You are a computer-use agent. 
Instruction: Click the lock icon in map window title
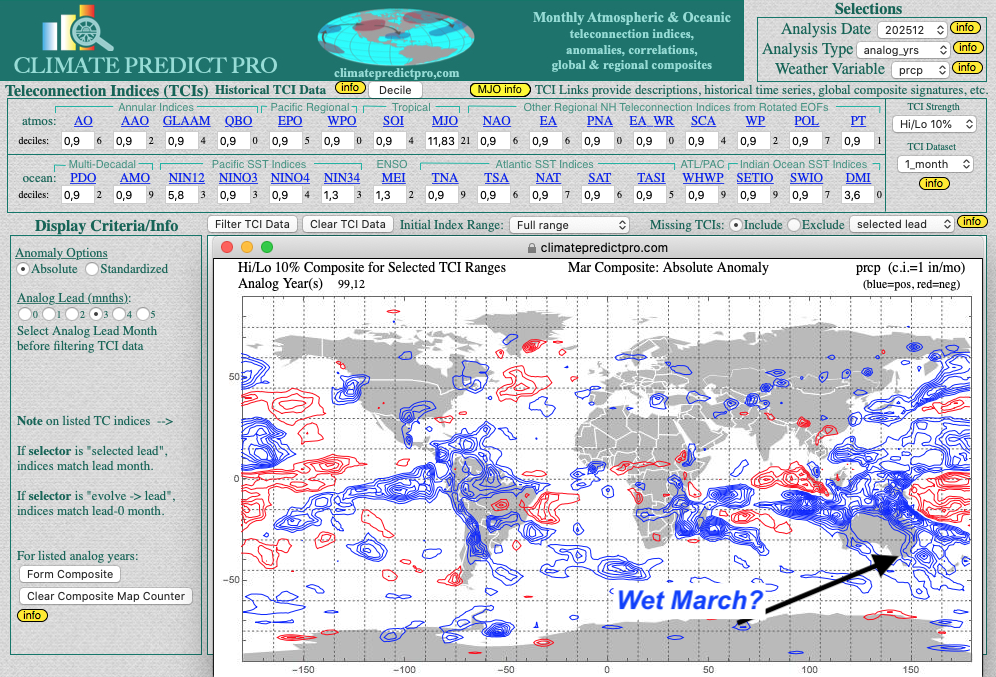coord(530,247)
